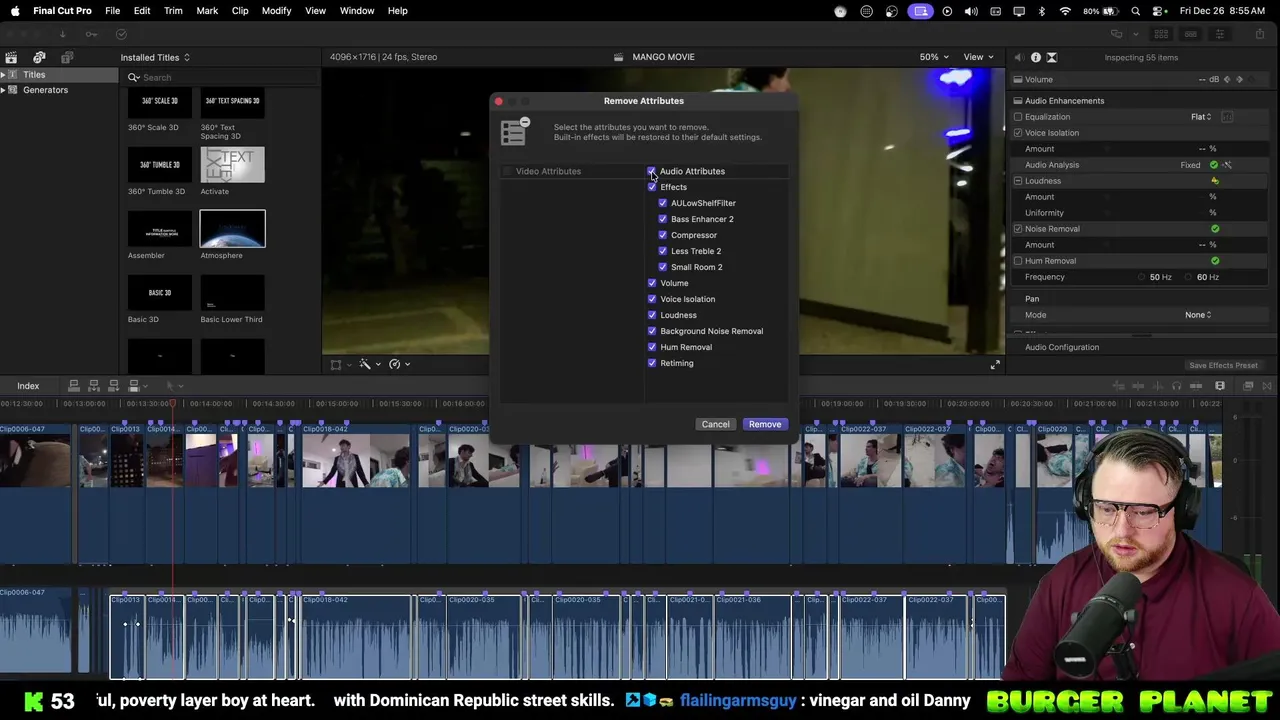
Task: Open the Transition inspector icon
Action: point(1051,57)
